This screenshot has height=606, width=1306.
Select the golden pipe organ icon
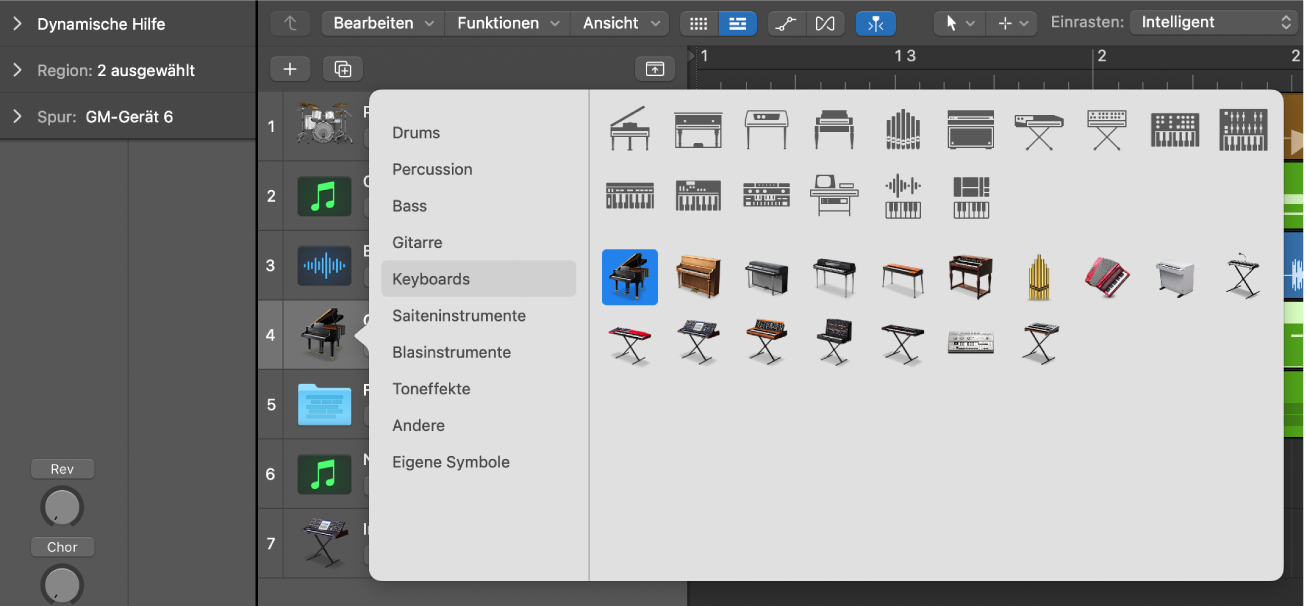[1041, 277]
